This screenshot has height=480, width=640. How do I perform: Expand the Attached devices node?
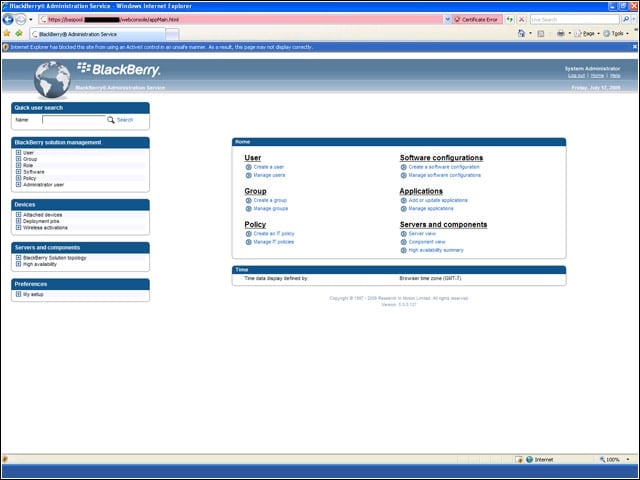coord(18,215)
